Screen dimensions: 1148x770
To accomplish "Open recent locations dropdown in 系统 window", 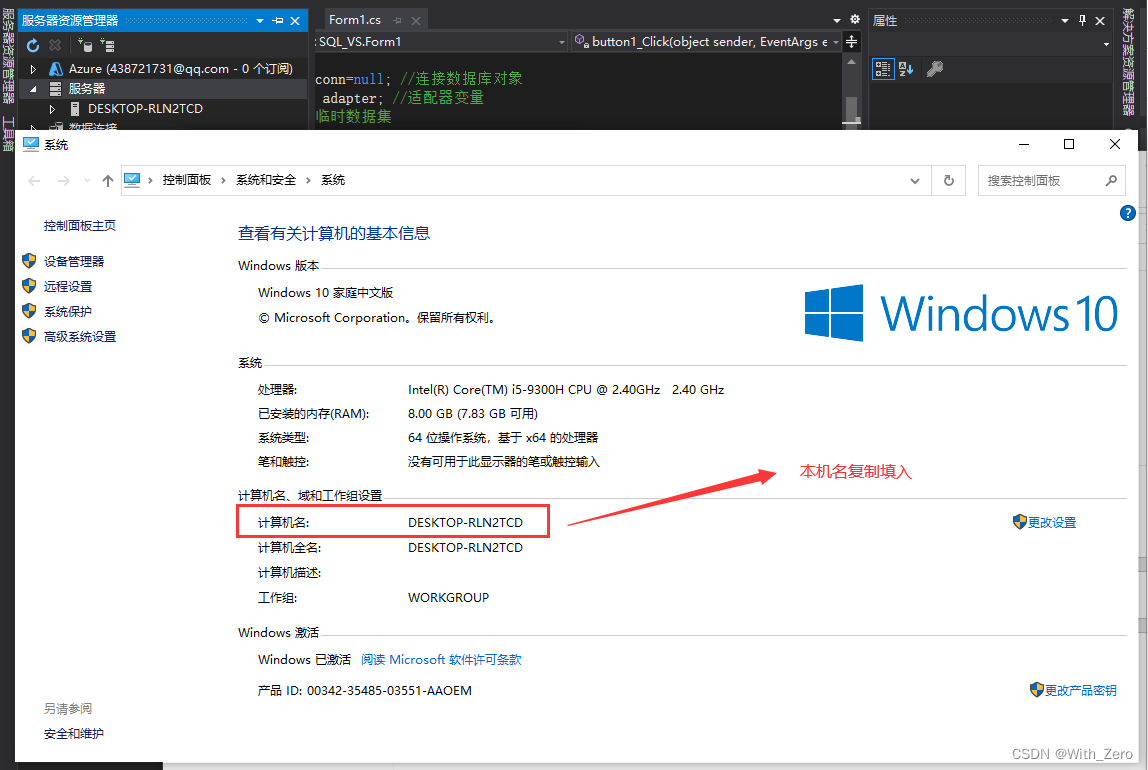I will (87, 181).
